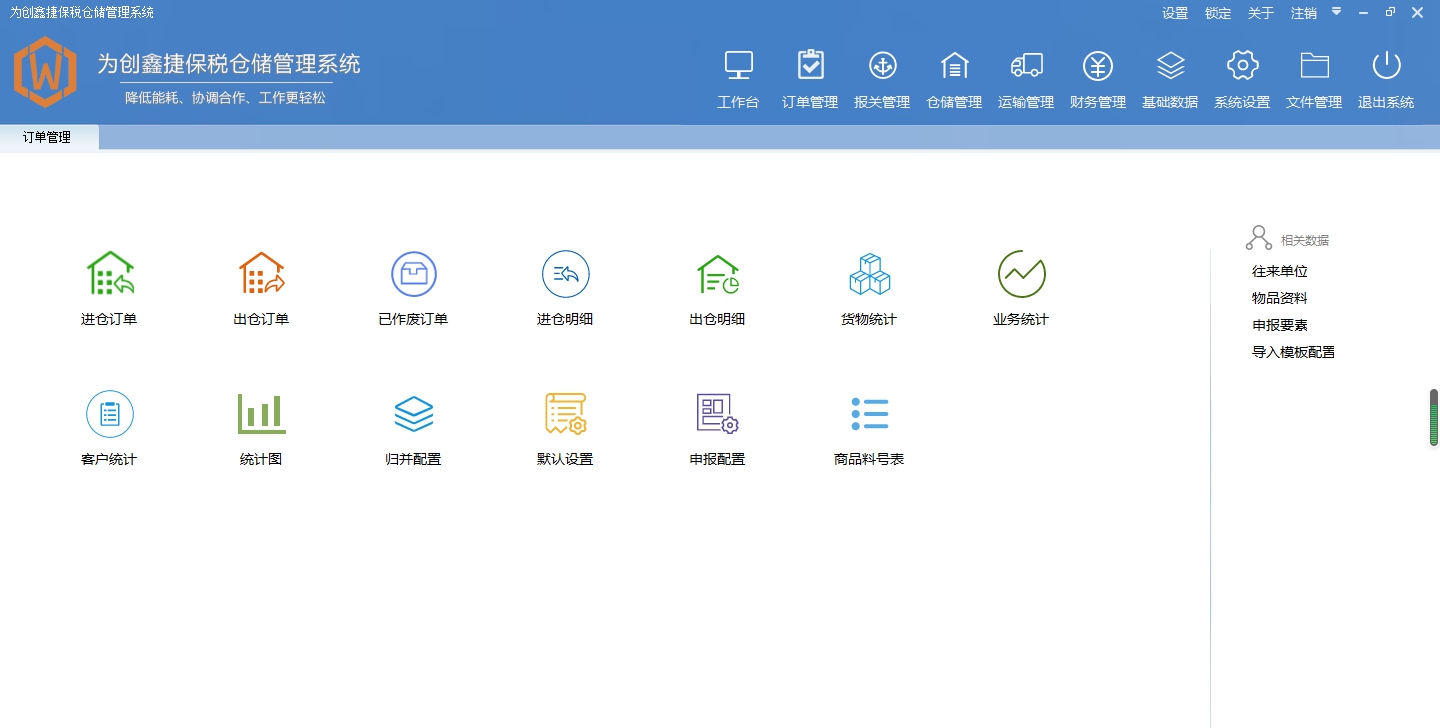
Task: Expand the user dropdown arrow beside 注销
Action: 1335,13
